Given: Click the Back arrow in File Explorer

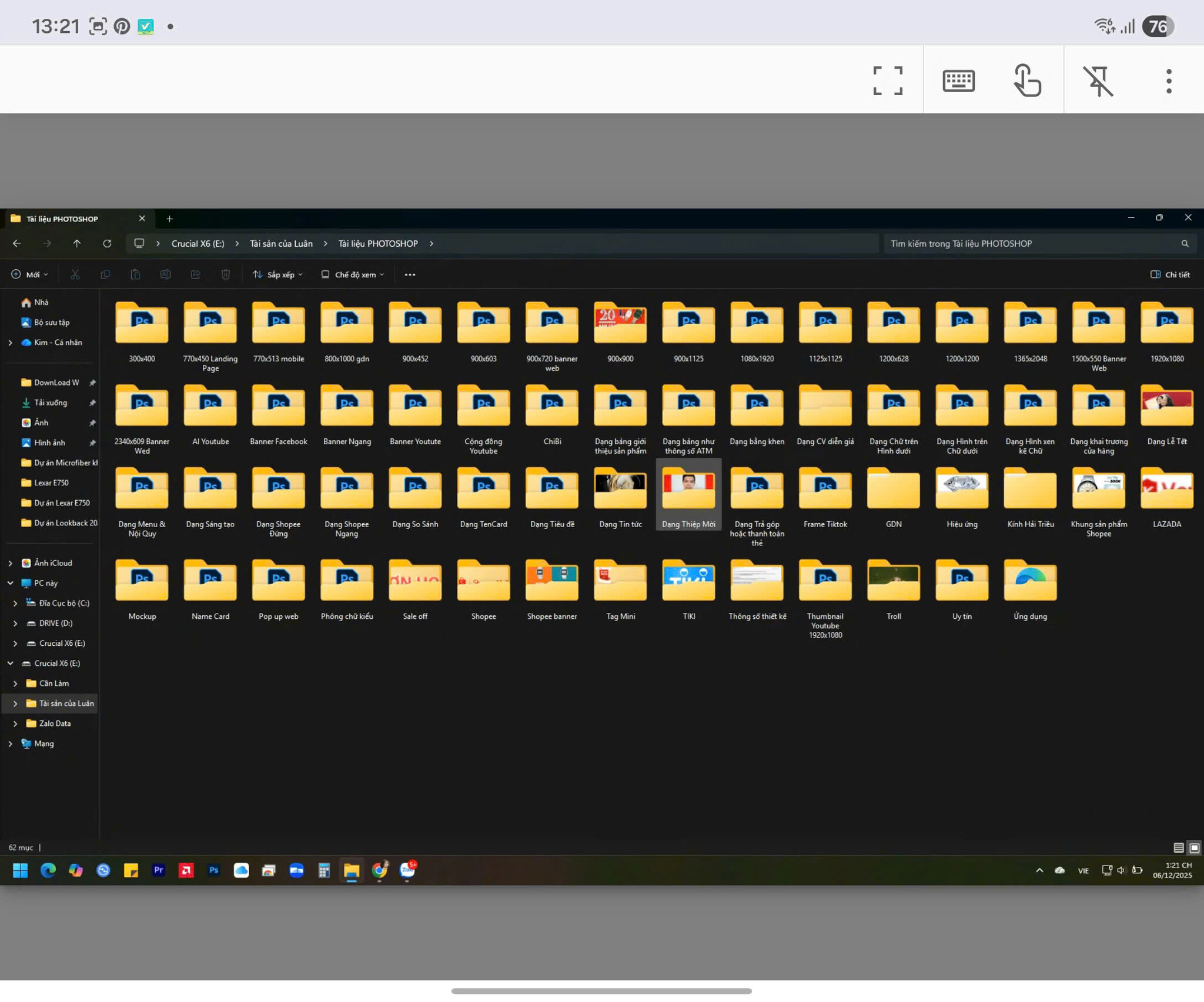Looking at the screenshot, I should 17,243.
